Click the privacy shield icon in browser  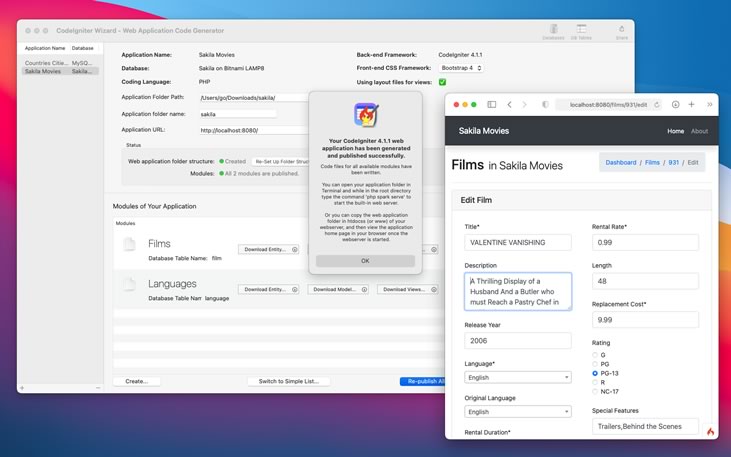coord(545,104)
